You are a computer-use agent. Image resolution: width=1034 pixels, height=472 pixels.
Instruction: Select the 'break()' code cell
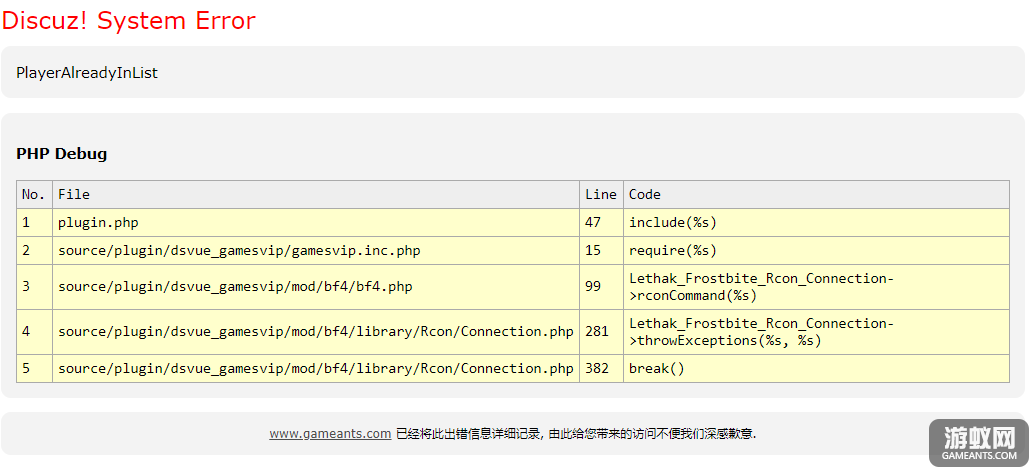click(x=816, y=369)
